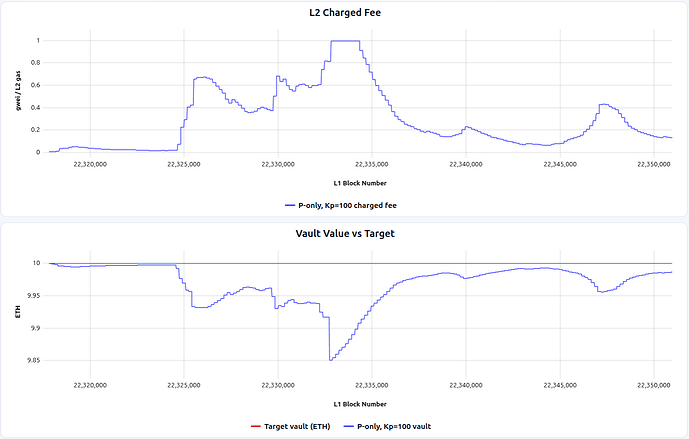Click the "L1 Block Number" axis title under the fee chart
The image size is (689, 439).
coord(361,184)
